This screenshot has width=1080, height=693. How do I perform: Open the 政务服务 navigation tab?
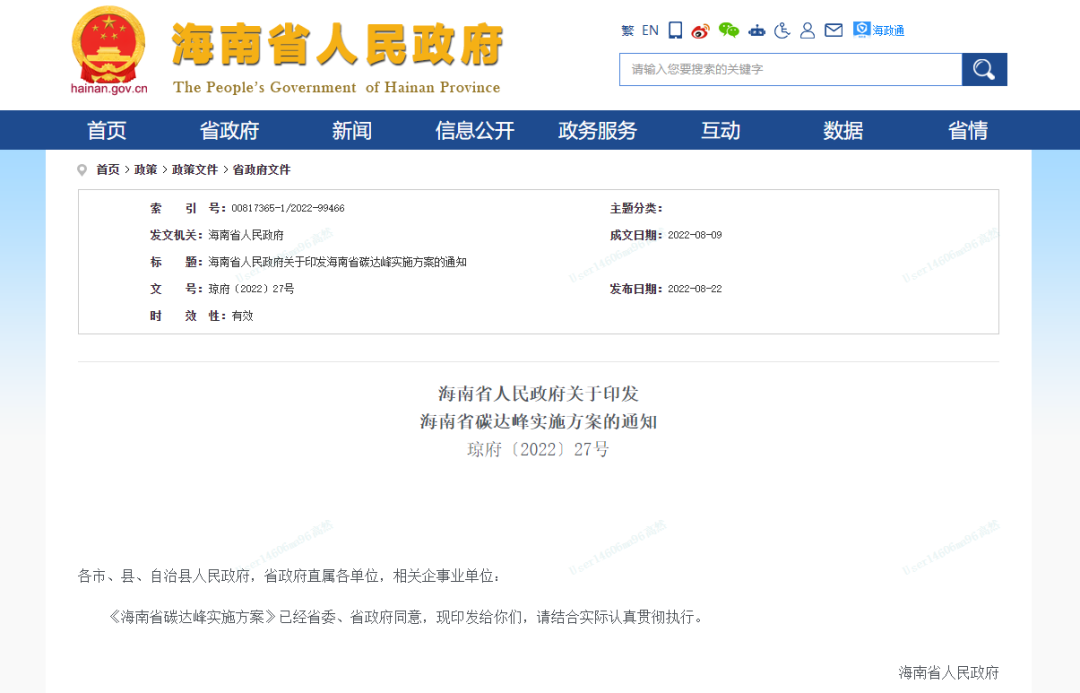tap(597, 130)
